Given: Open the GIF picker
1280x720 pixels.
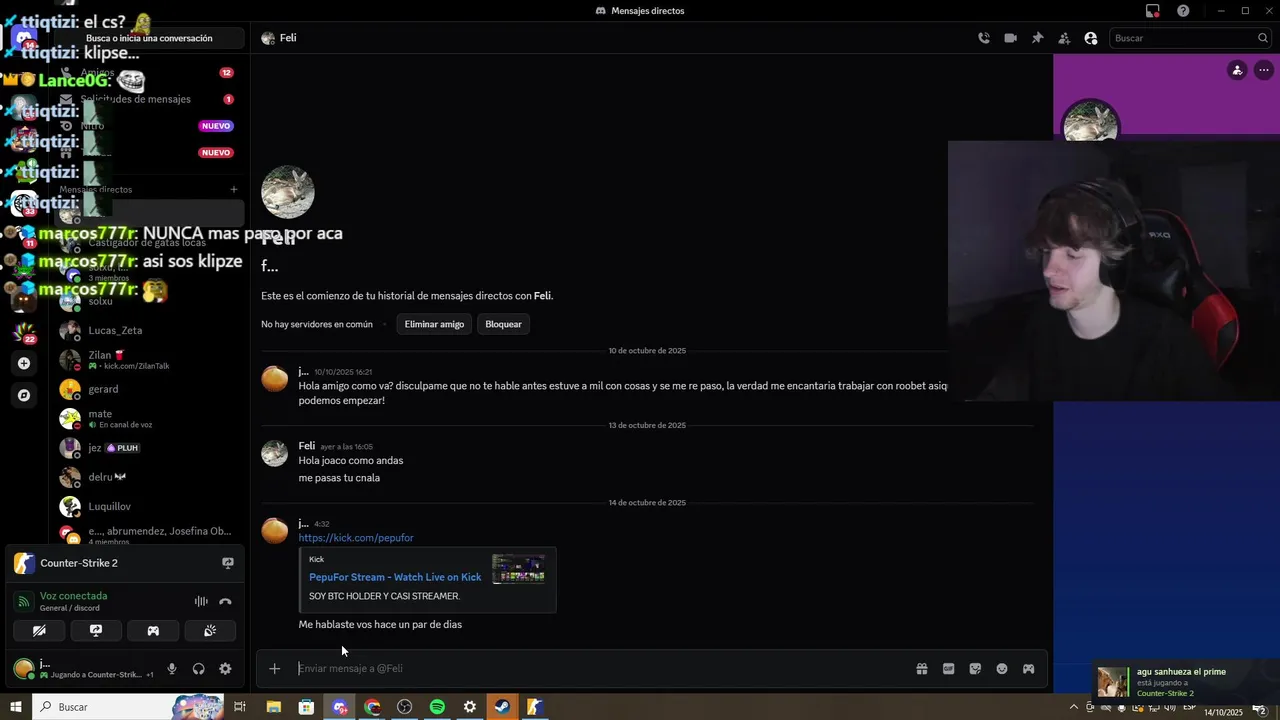Looking at the screenshot, I should coord(949,669).
